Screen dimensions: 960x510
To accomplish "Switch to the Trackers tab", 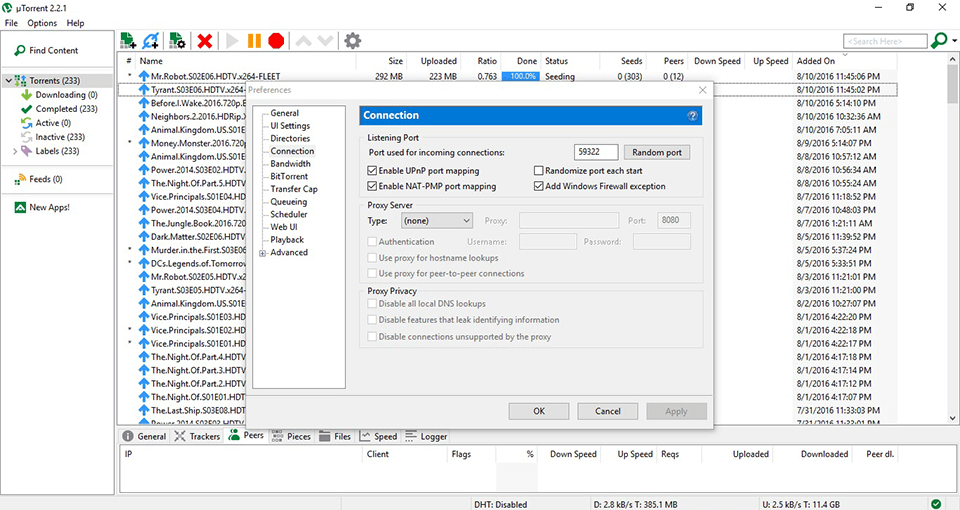I will (197, 437).
